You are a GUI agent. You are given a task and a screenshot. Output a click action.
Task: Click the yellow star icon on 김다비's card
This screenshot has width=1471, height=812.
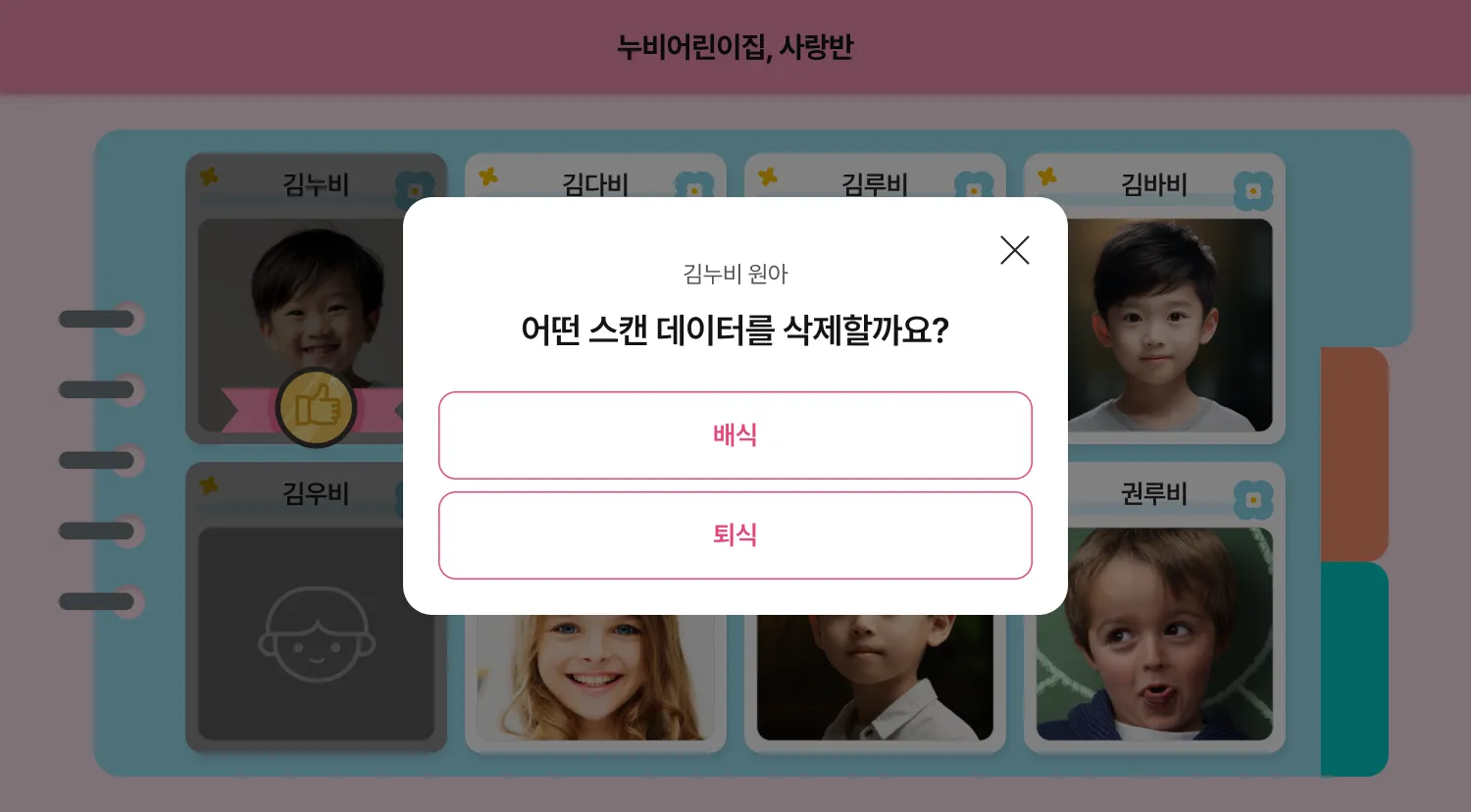tap(488, 178)
